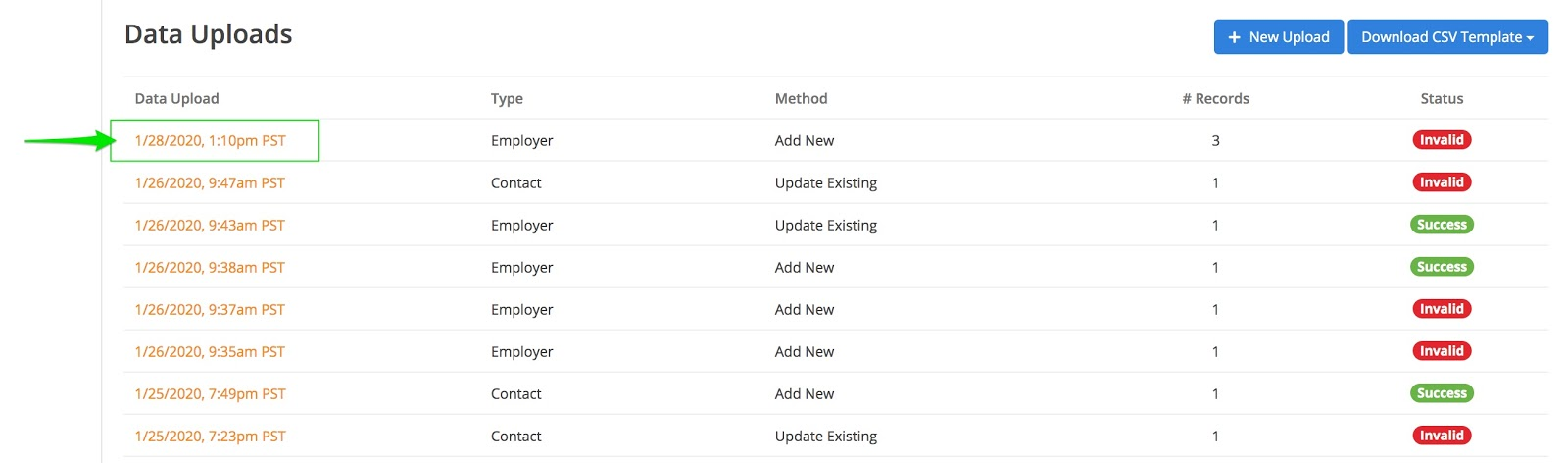Open the 1/26/2020, 9:43am PST upload
This screenshot has width=1568, height=463.
pyautogui.click(x=210, y=226)
